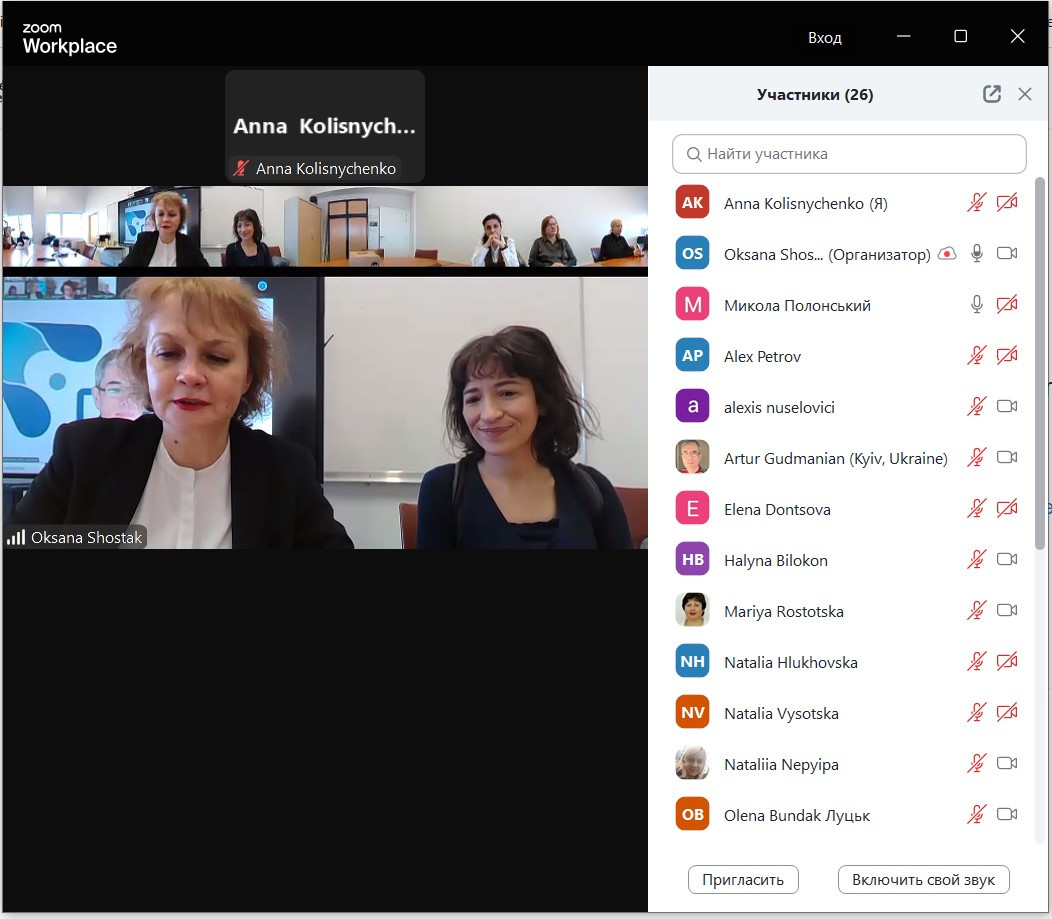
Task: Click the 'Вход' link in title bar
Action: (825, 38)
